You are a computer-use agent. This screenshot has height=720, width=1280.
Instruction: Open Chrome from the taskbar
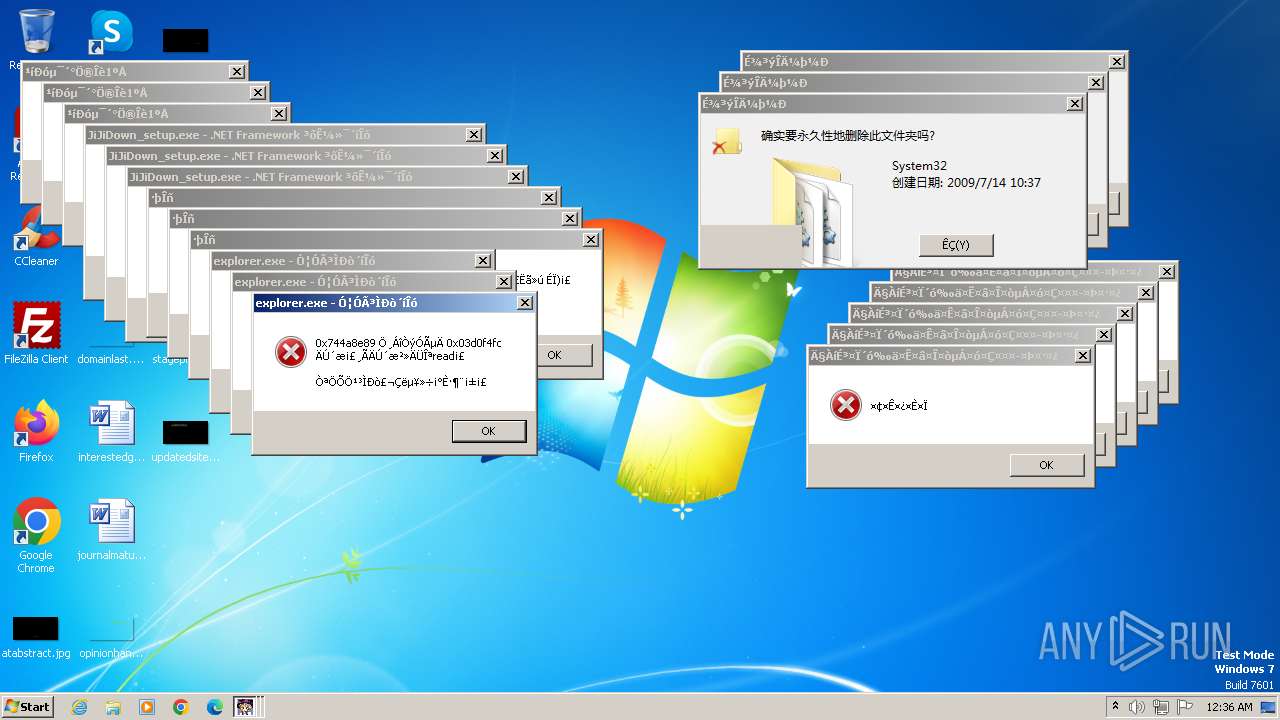tap(181, 707)
